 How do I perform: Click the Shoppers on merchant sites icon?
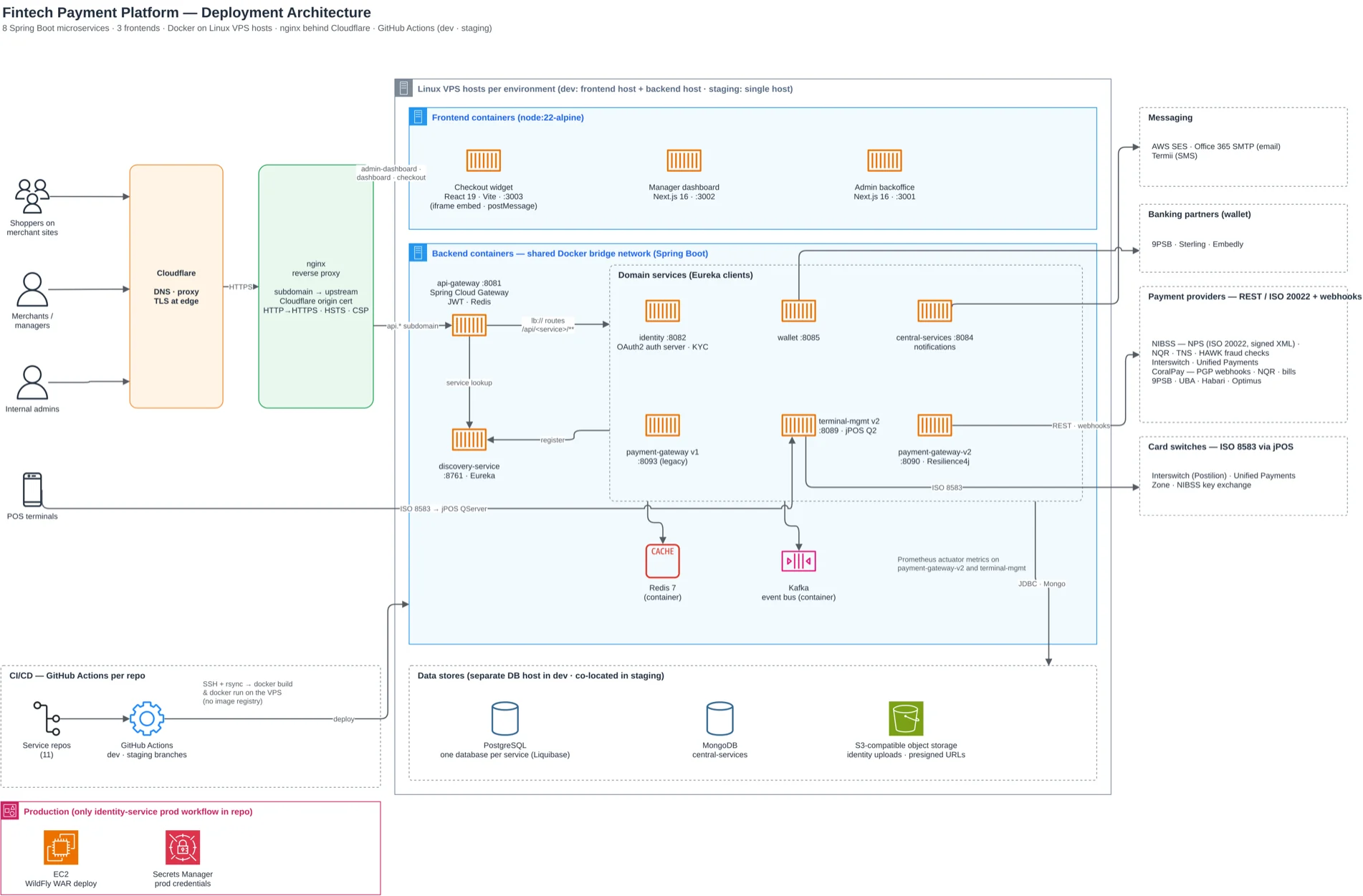click(32, 196)
